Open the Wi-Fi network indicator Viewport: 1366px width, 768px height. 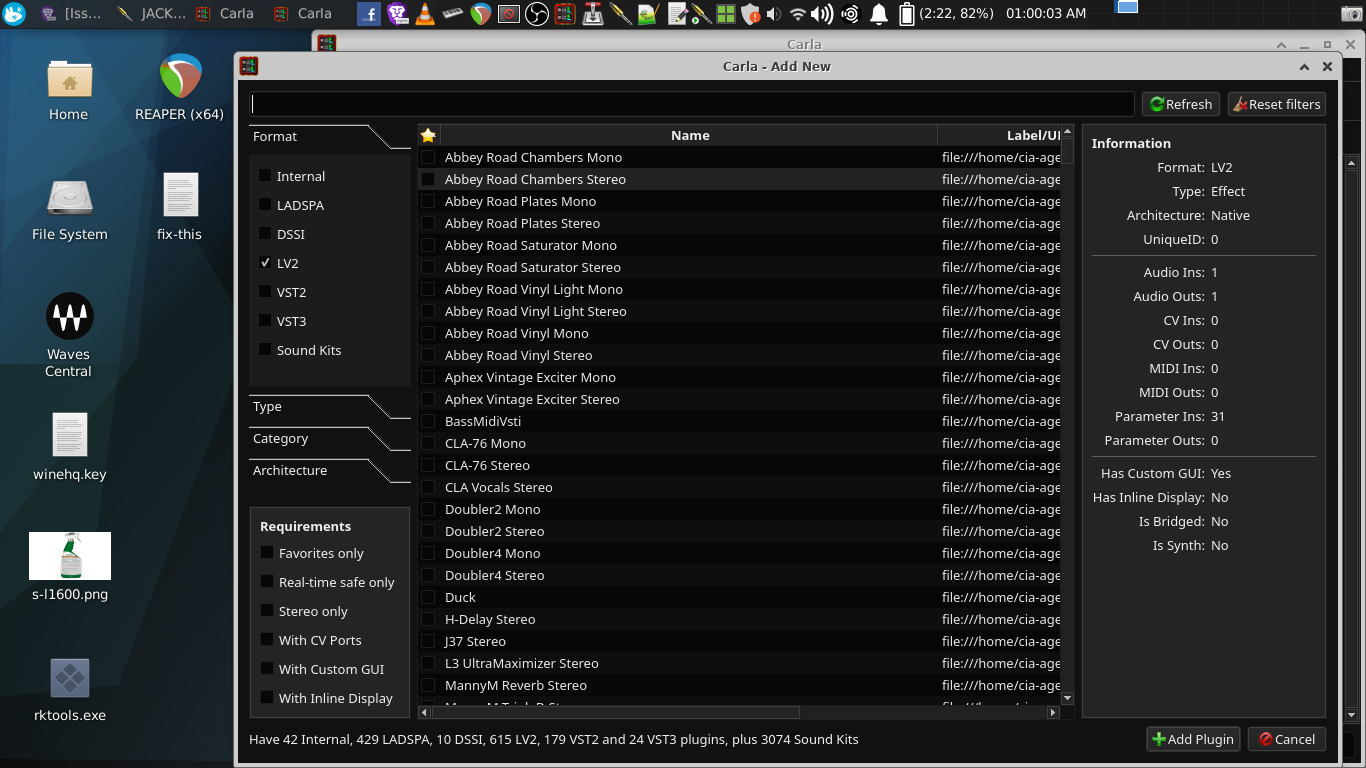[798, 14]
